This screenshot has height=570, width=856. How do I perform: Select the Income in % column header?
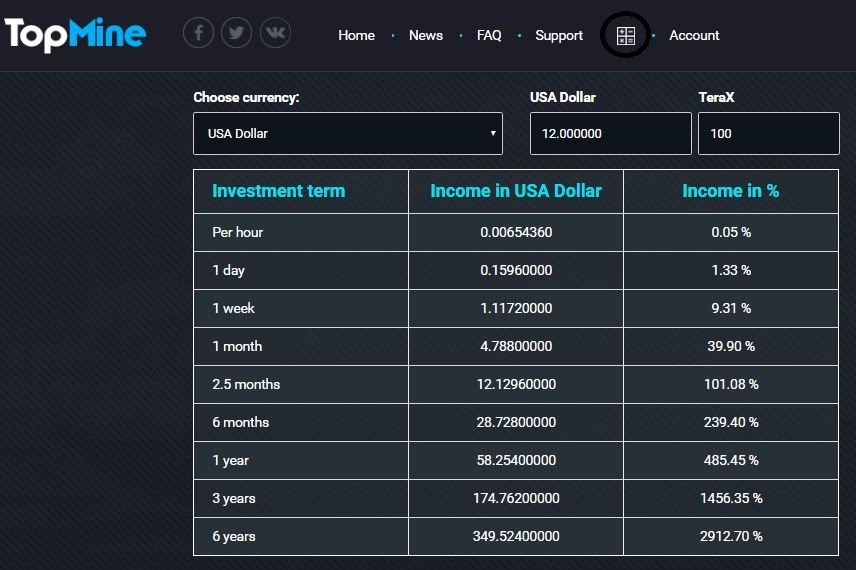(730, 191)
